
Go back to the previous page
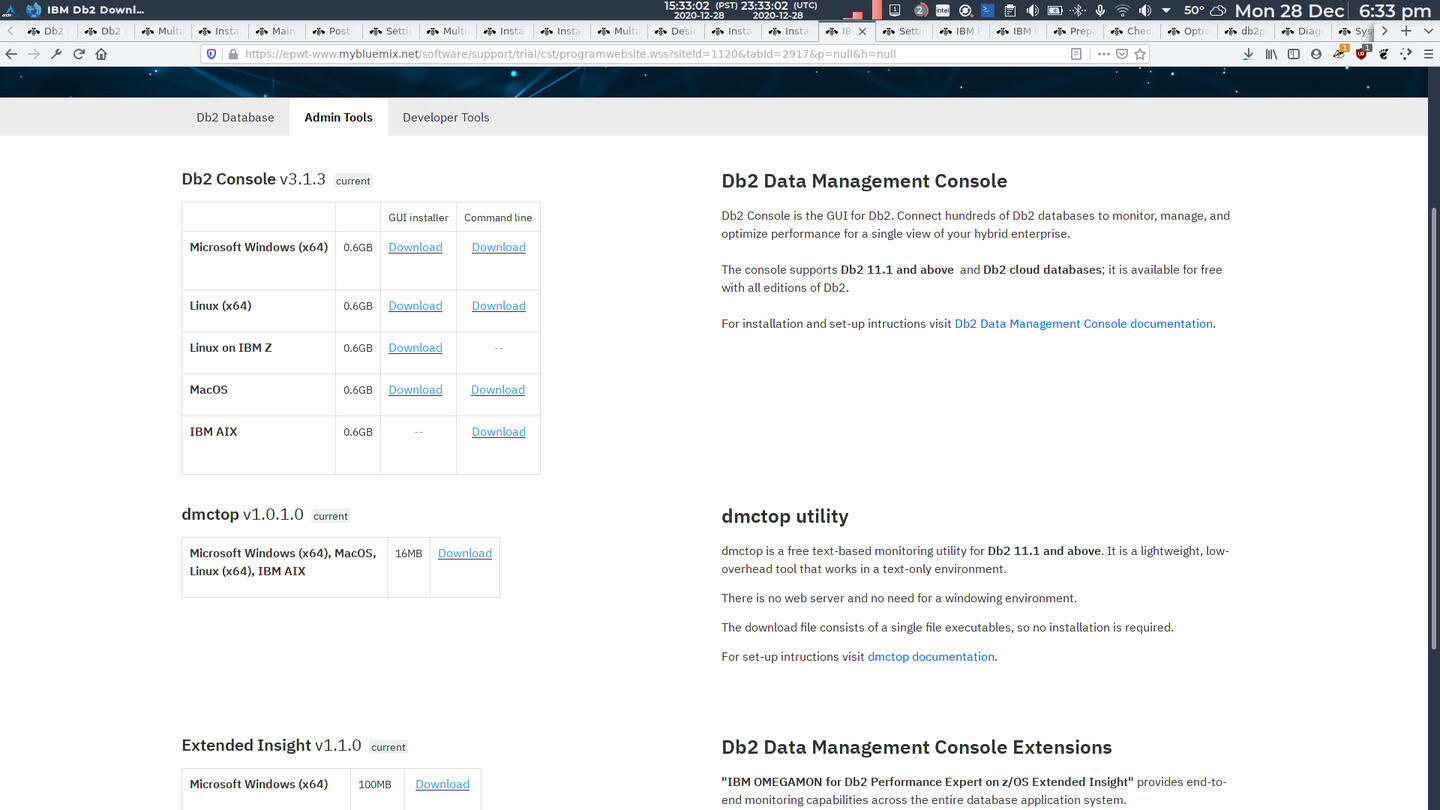[x=12, y=54]
